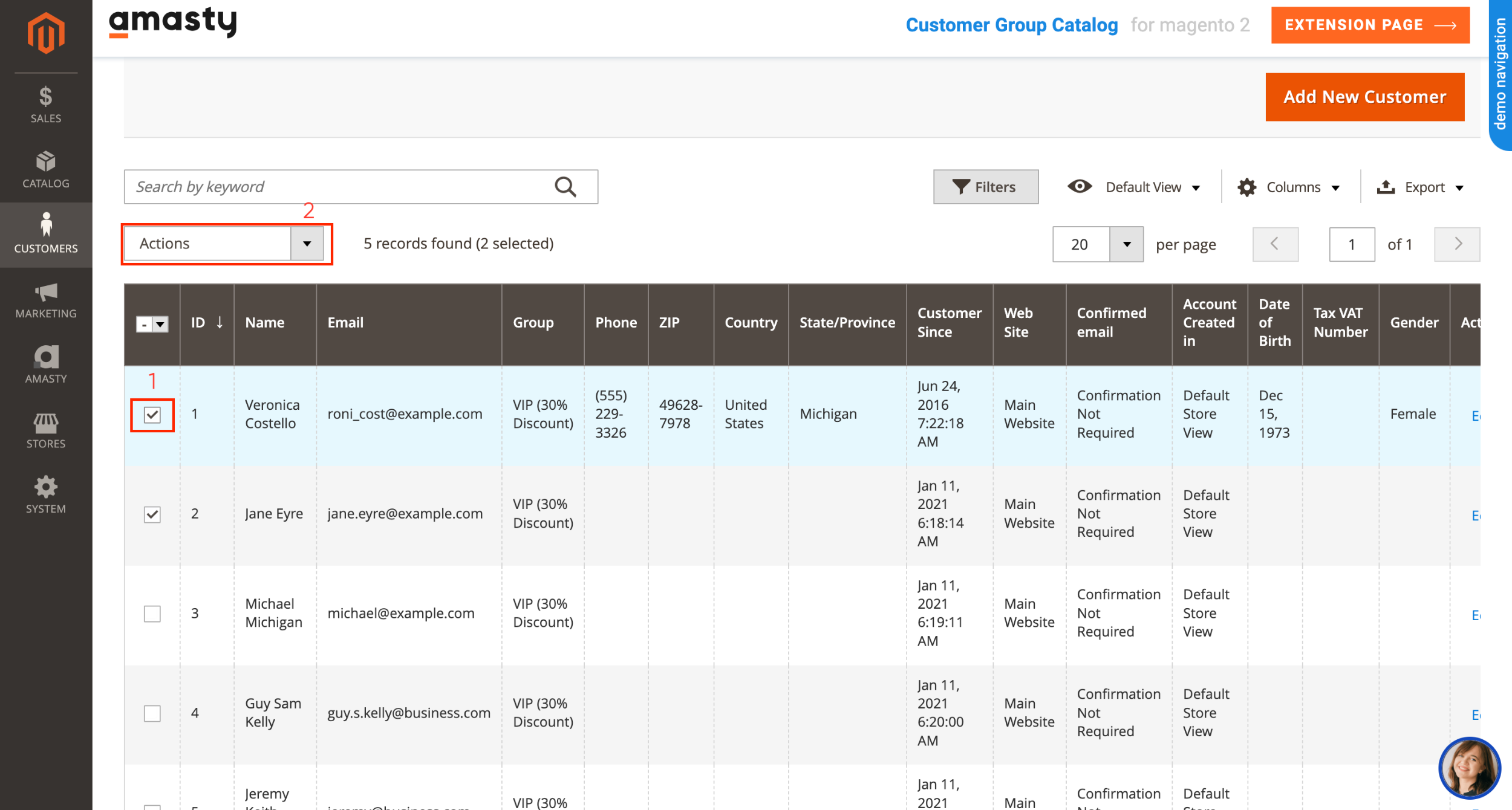Select the Marketing sidebar icon
The width and height of the screenshot is (1512, 810).
point(45,299)
